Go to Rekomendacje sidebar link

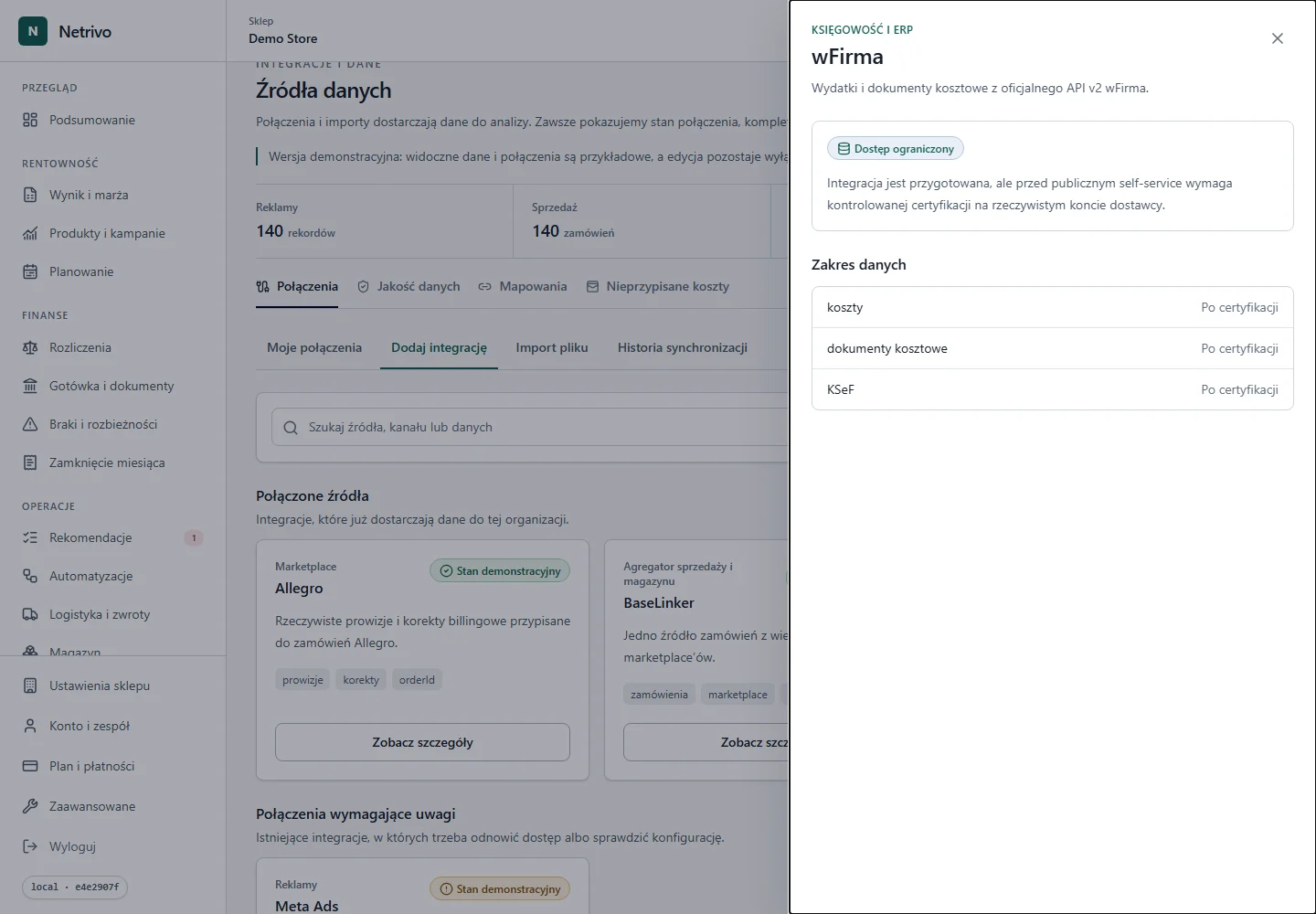tap(112, 537)
